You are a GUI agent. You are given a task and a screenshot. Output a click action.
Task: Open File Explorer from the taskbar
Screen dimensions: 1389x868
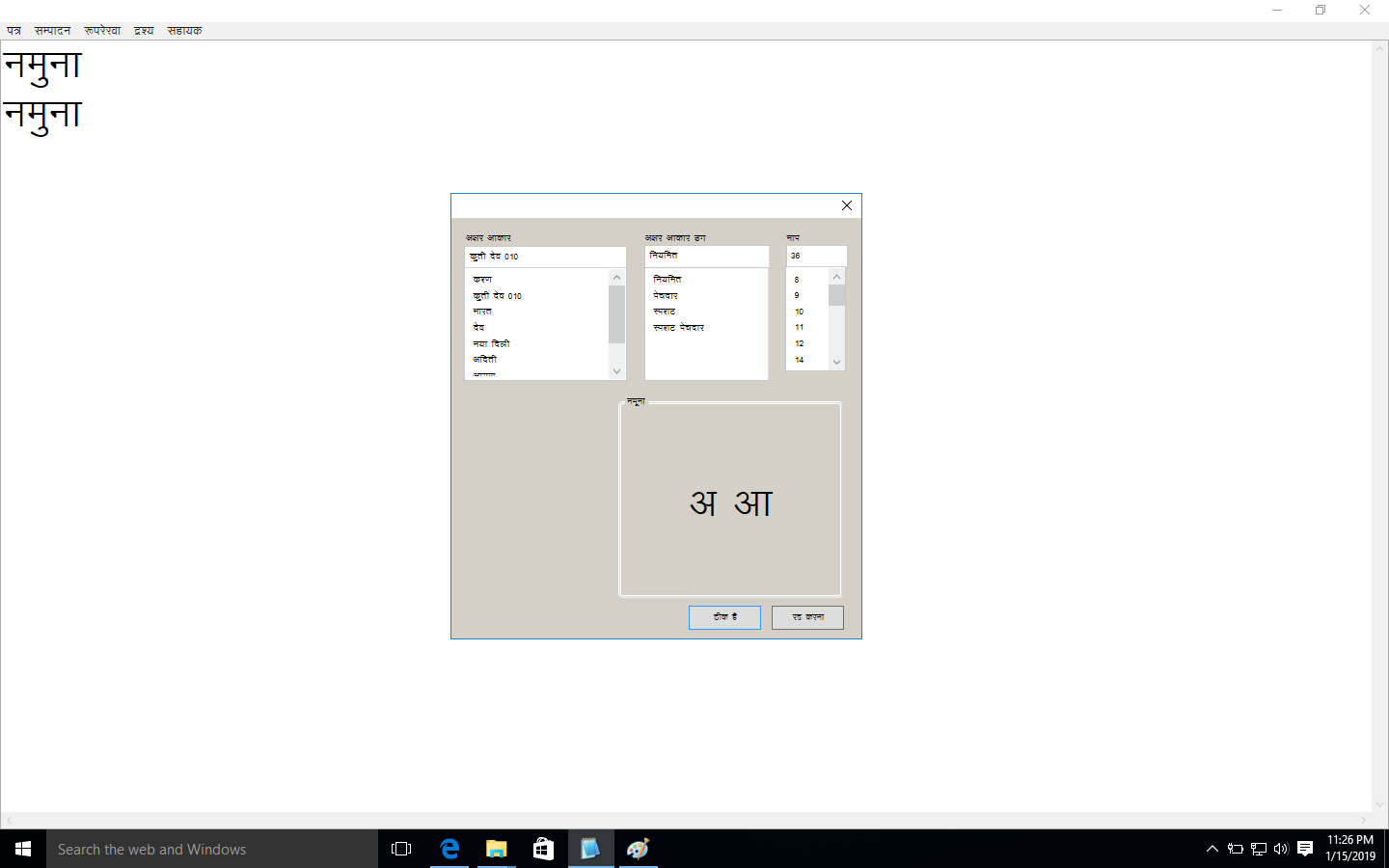point(496,849)
